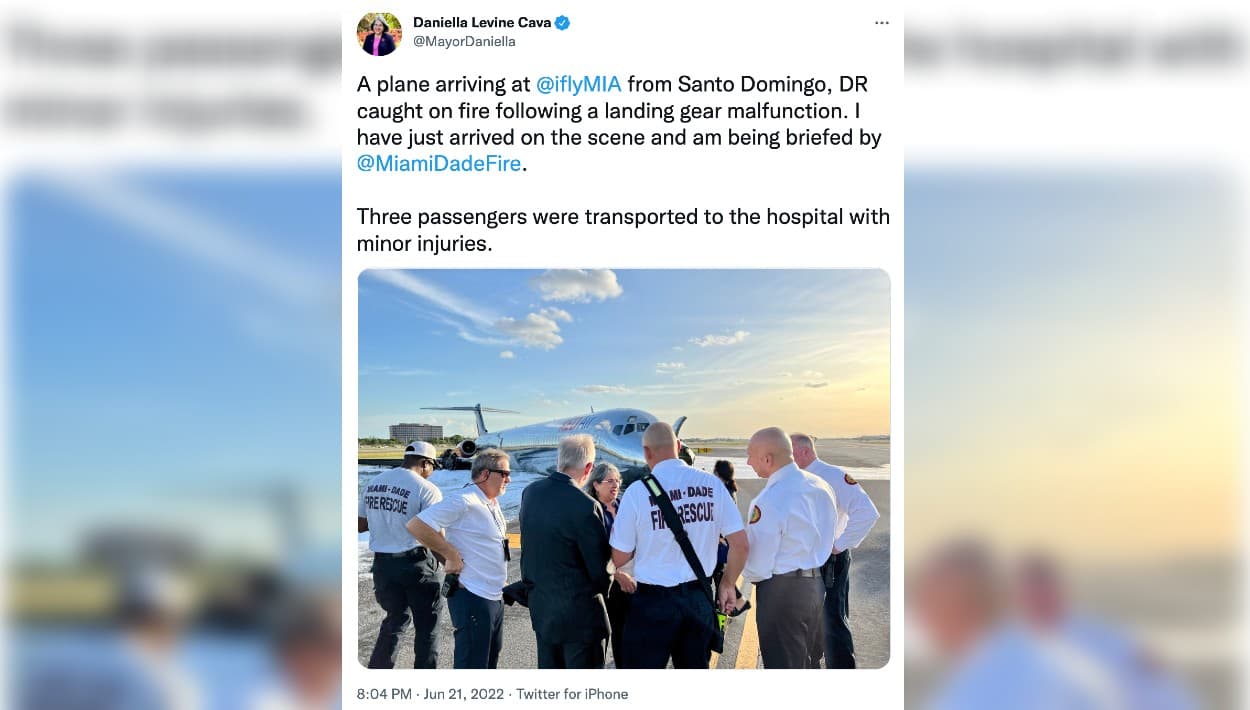Click the Jun 21, 2022 date
Image resolution: width=1250 pixels, height=710 pixels.
tap(464, 694)
